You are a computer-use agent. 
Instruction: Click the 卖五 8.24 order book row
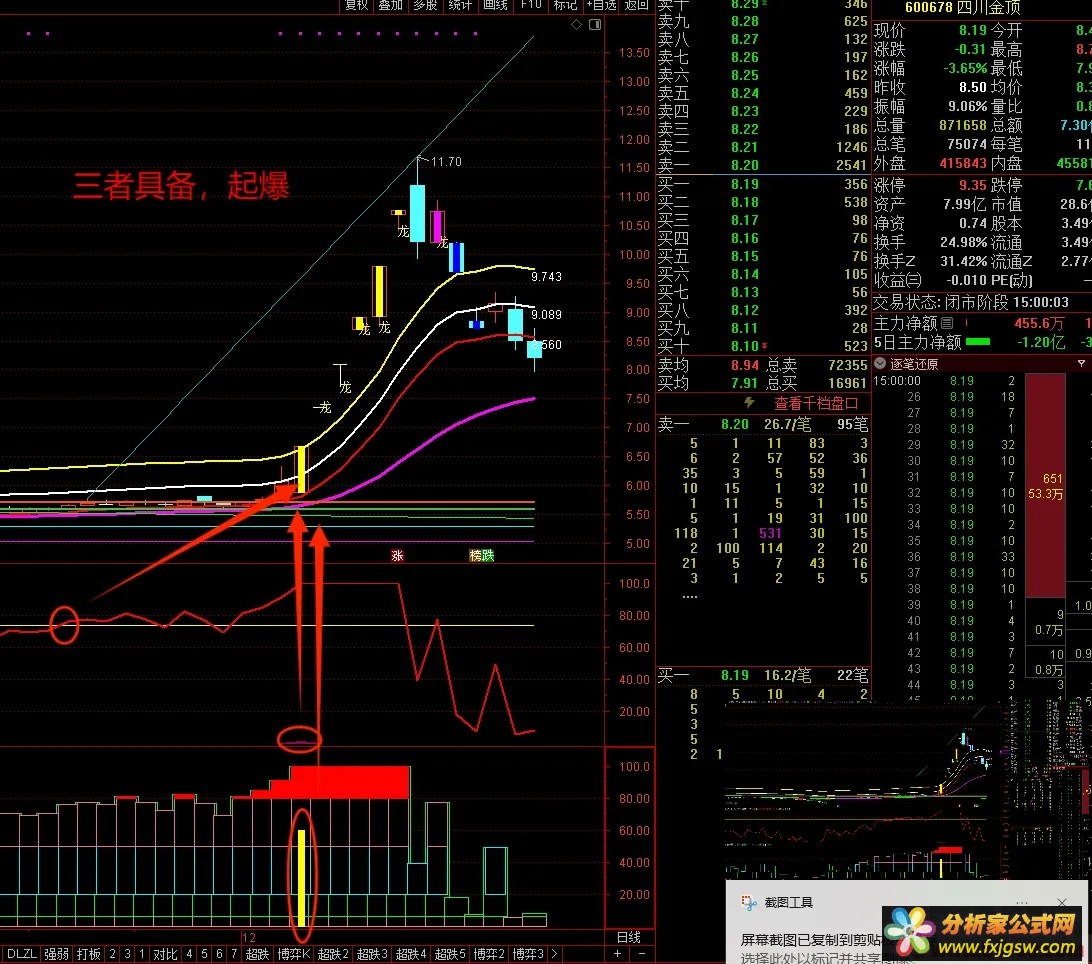point(763,93)
